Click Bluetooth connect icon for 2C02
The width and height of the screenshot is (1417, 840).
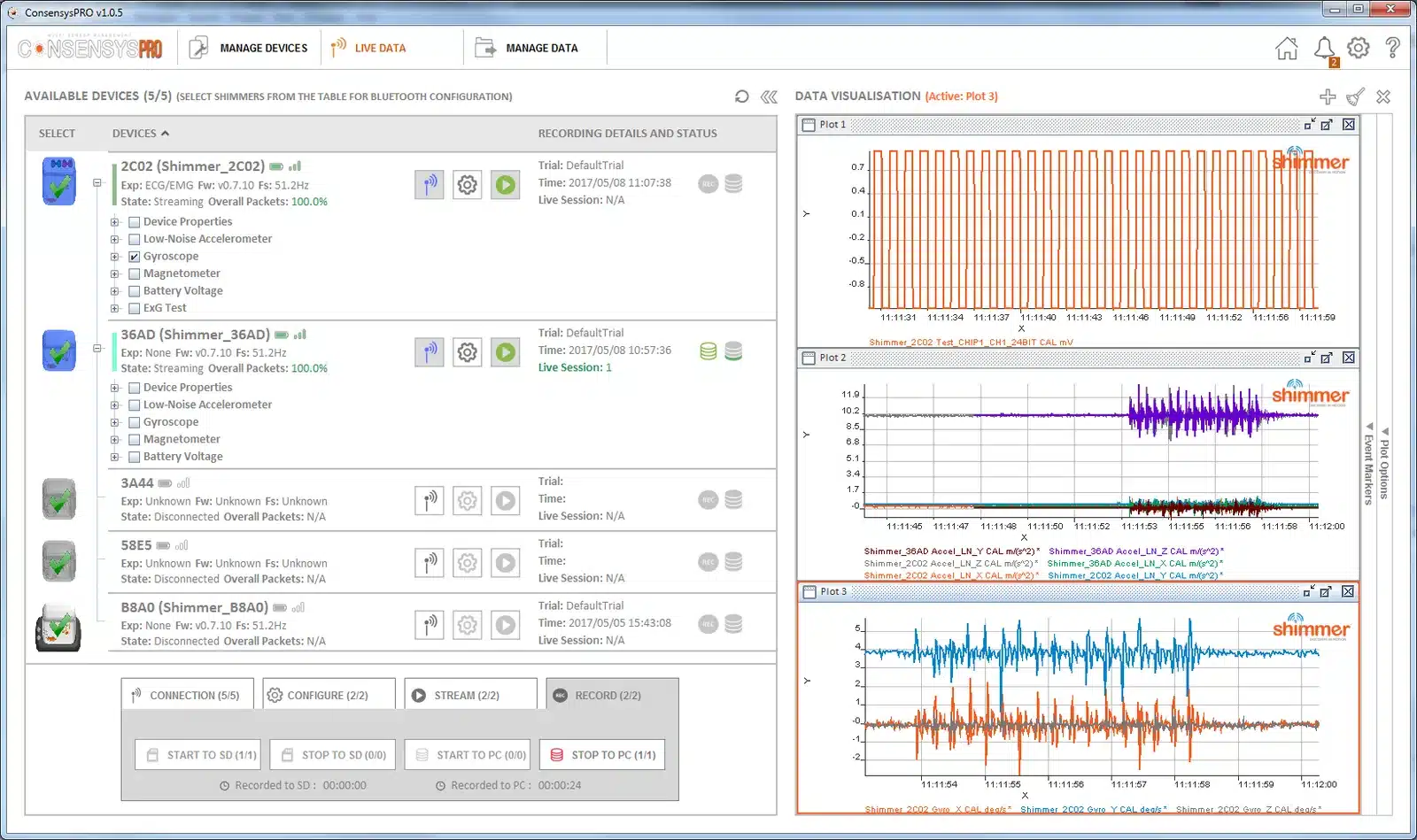point(430,185)
